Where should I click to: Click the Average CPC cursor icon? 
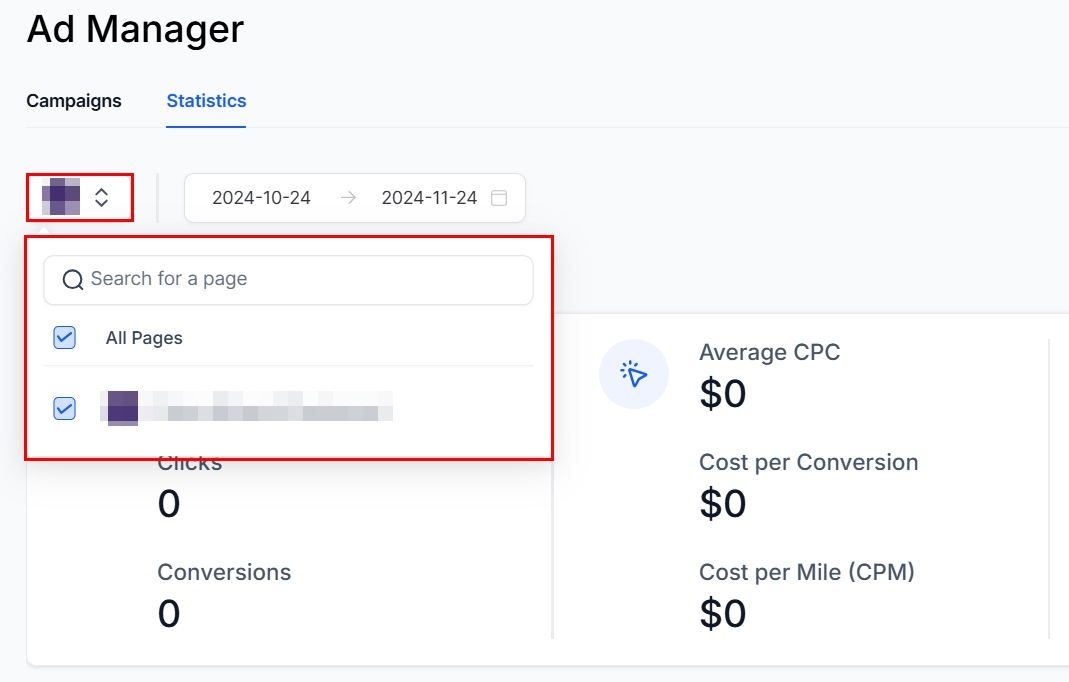tap(634, 375)
